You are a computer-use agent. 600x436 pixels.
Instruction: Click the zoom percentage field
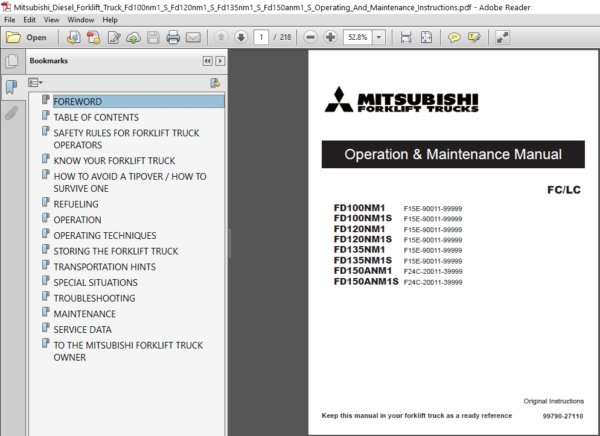(x=358, y=38)
